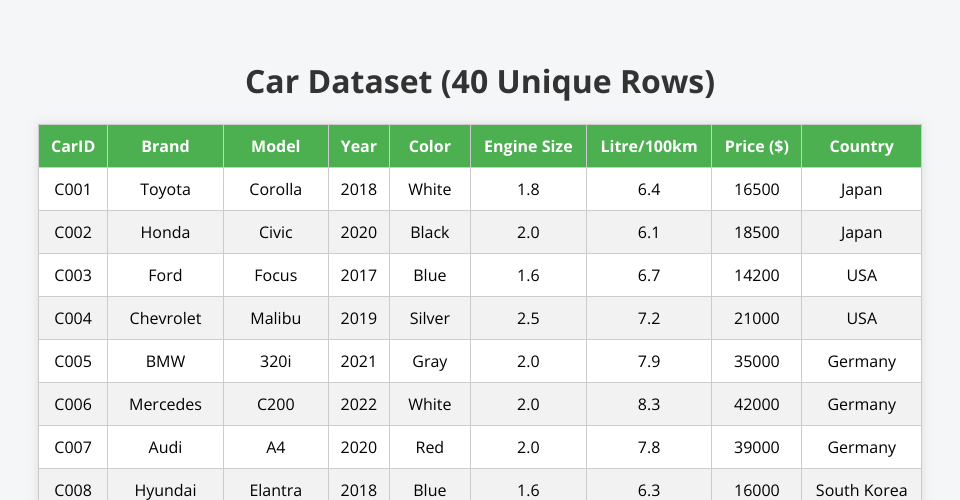This screenshot has height=500, width=960.
Task: Click the Chevrolet brand cell
Action: pyautogui.click(x=165, y=318)
